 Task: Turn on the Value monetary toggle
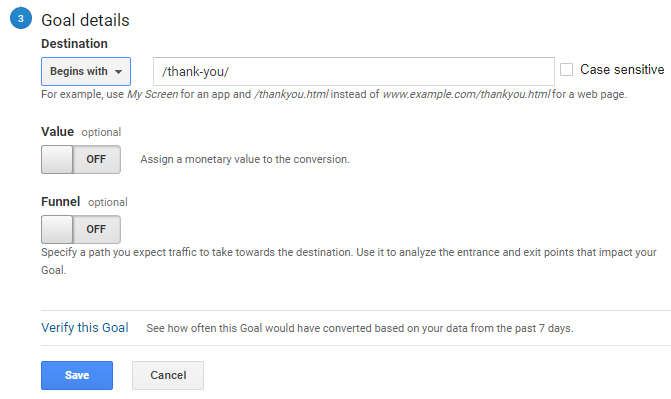[81, 159]
